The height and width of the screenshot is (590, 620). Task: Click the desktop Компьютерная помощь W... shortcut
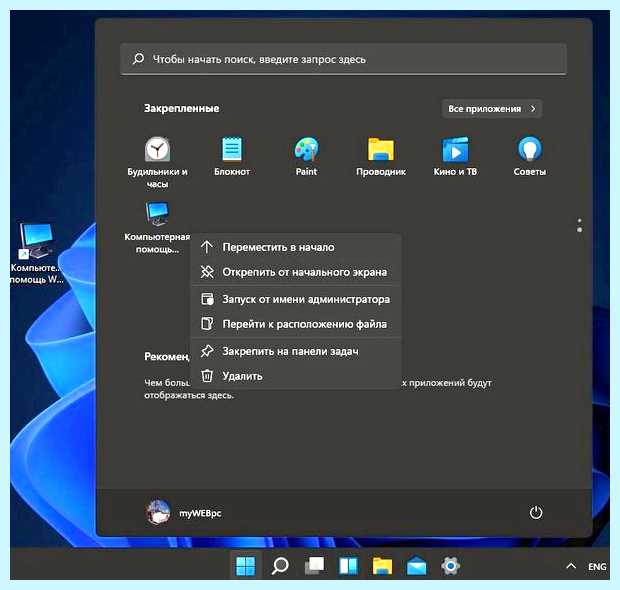coord(36,253)
